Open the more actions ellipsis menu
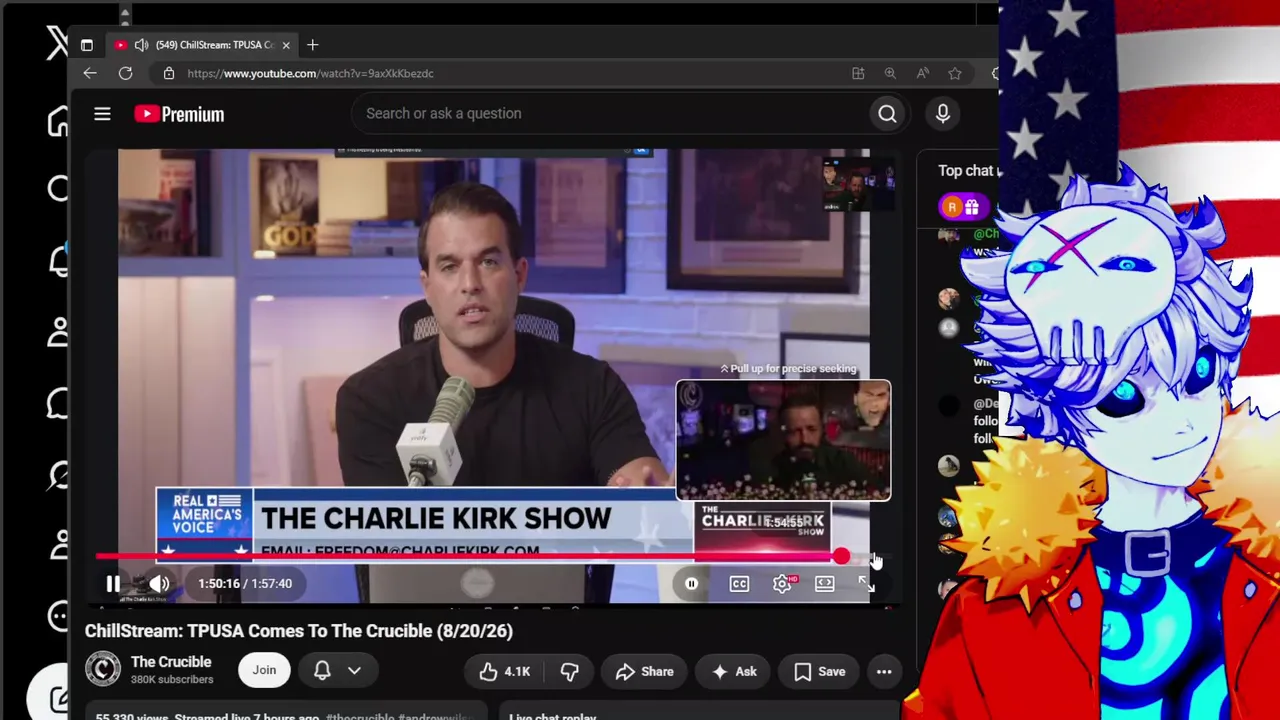Image resolution: width=1280 pixels, height=720 pixels. [x=884, y=671]
